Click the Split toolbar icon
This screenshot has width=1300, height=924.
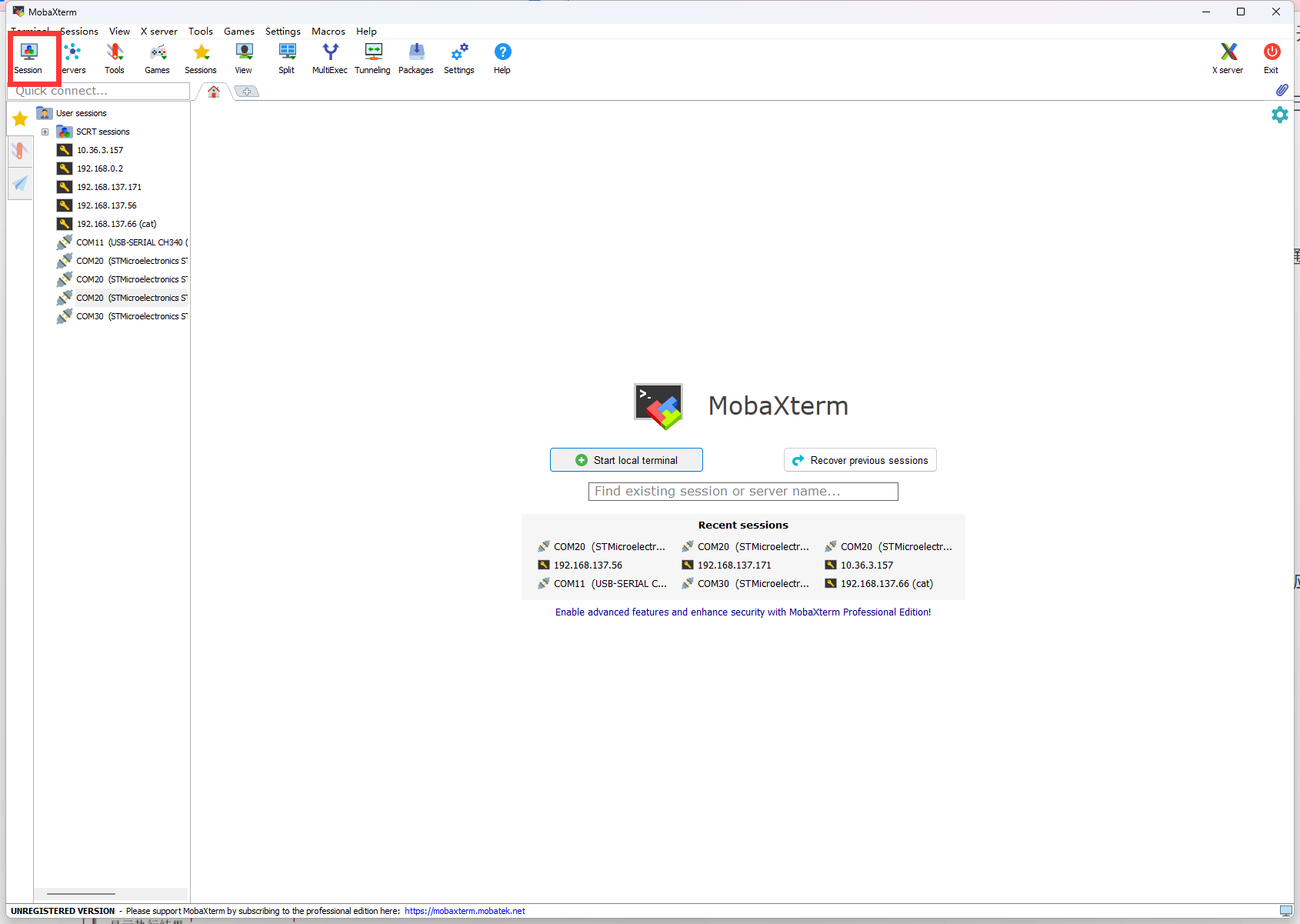pos(287,58)
